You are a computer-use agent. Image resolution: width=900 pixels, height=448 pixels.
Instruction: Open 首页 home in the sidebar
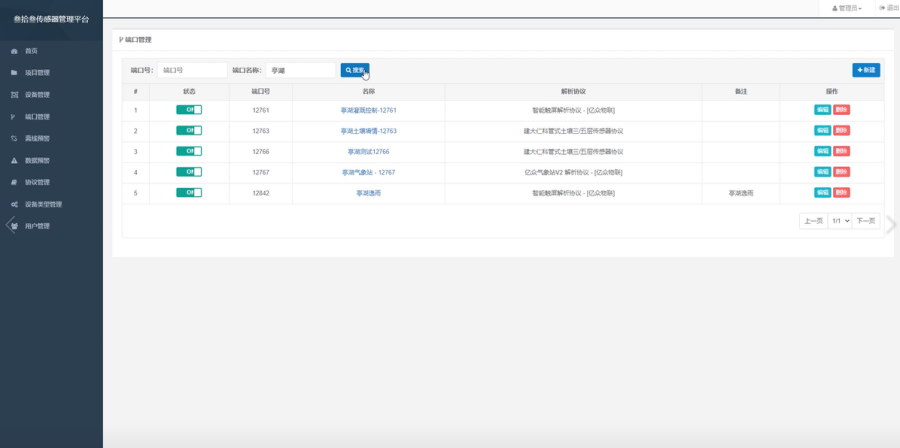point(31,50)
